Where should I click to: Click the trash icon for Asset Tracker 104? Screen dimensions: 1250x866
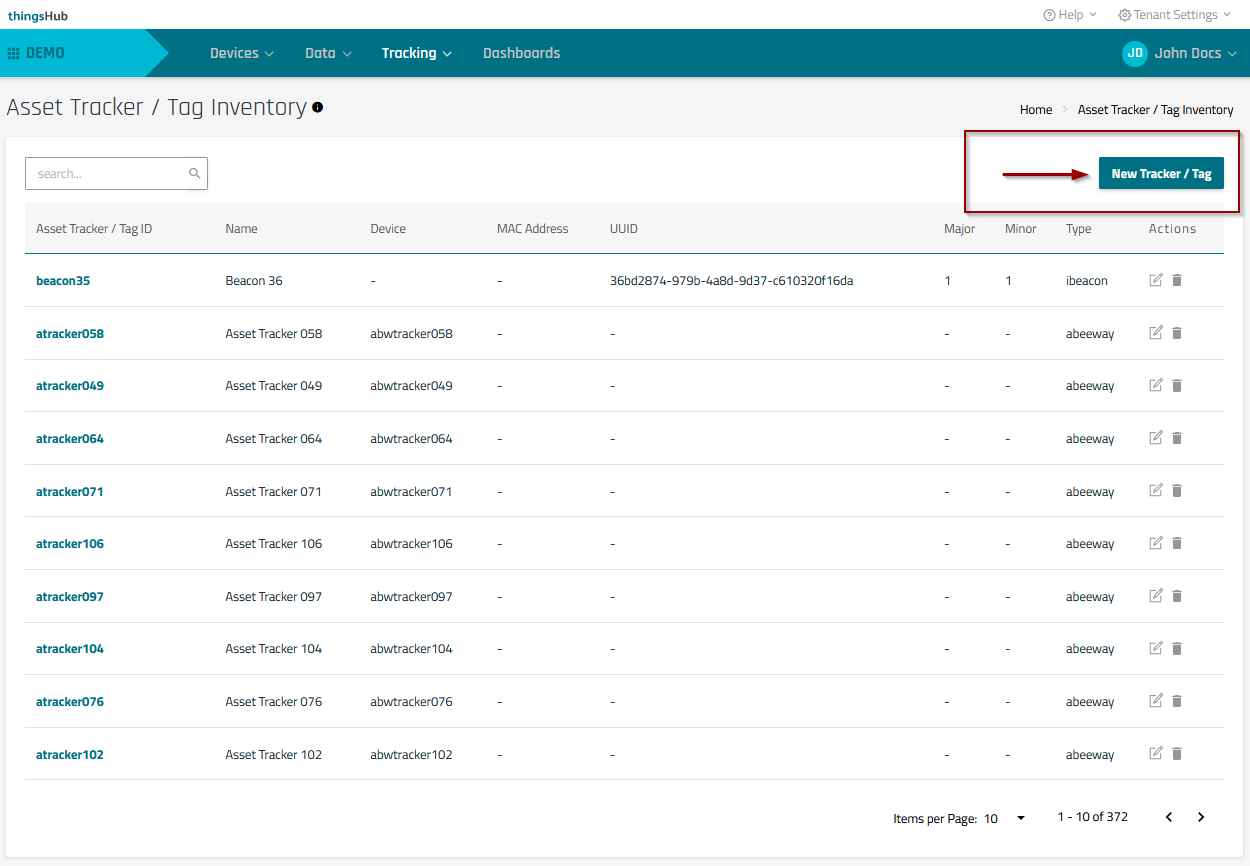point(1177,648)
